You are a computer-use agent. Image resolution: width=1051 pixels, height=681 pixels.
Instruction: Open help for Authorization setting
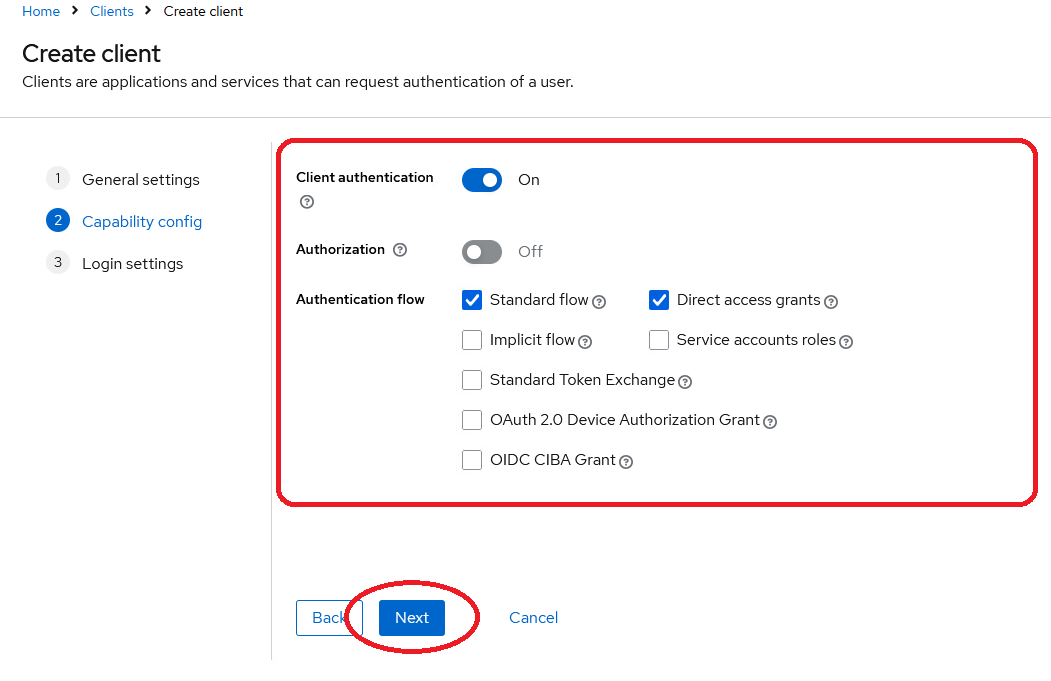point(400,250)
